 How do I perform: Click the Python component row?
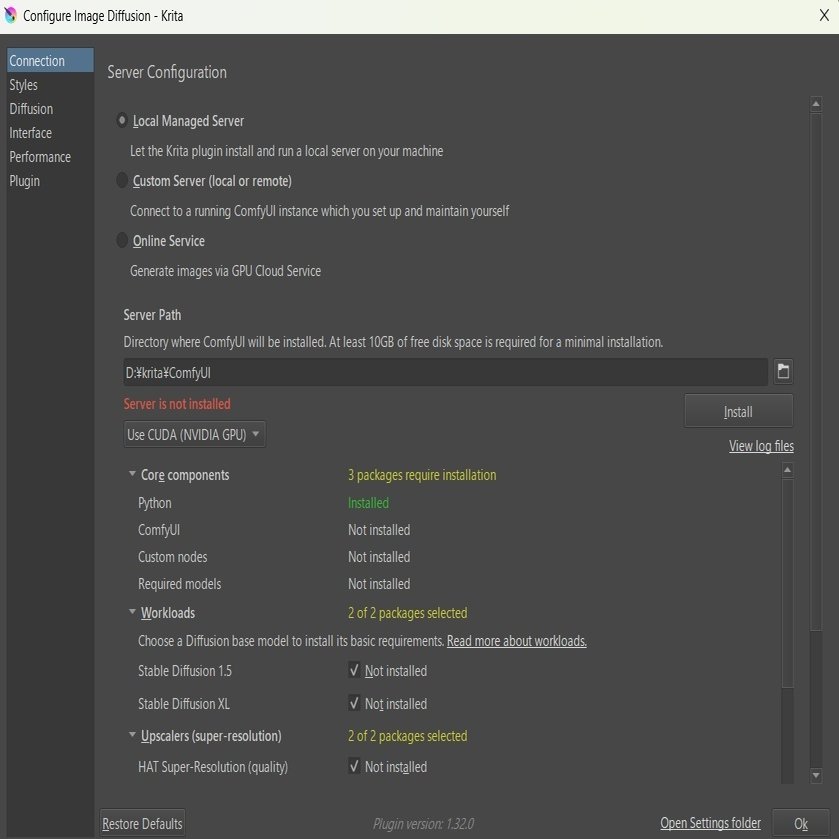click(155, 502)
